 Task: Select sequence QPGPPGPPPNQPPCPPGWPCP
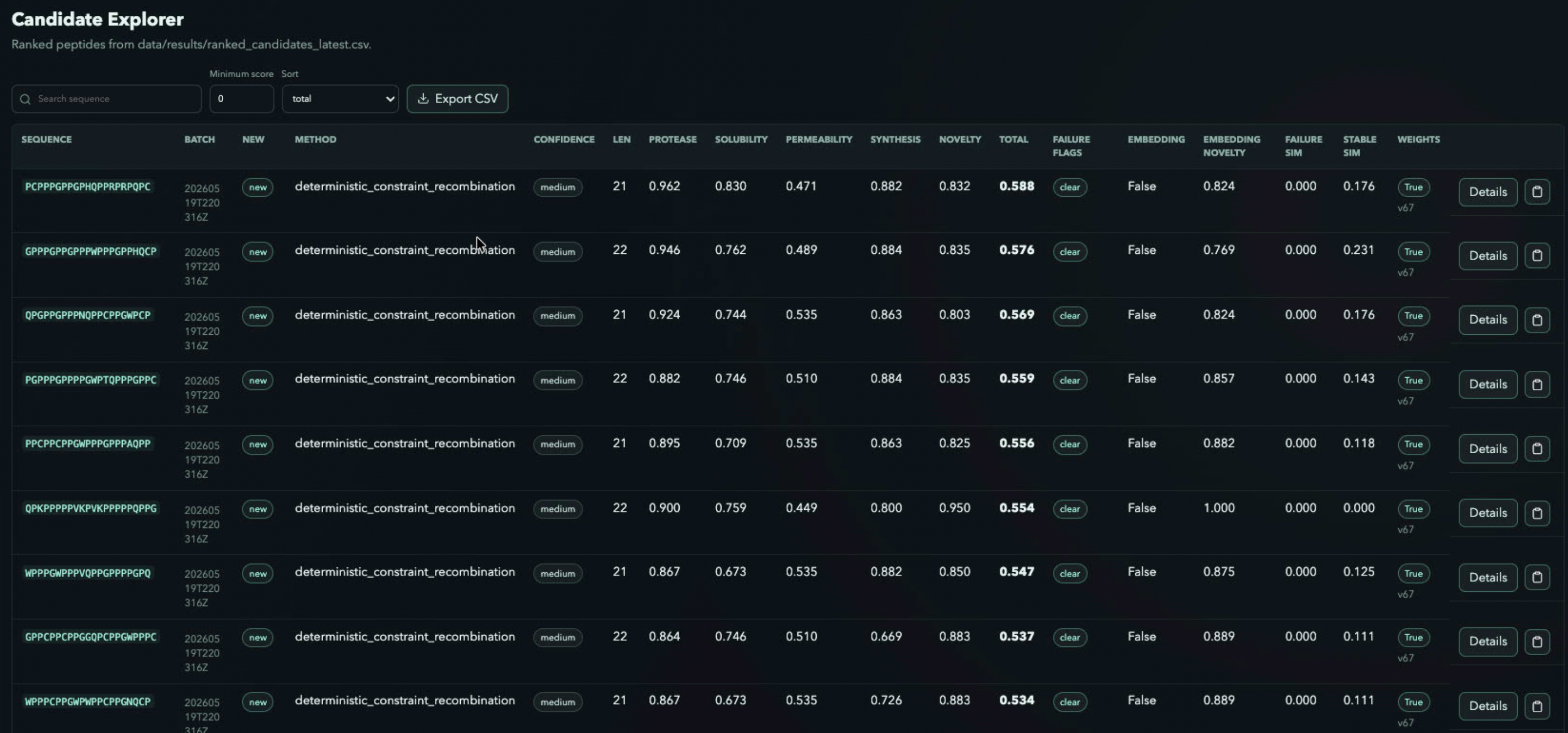88,315
